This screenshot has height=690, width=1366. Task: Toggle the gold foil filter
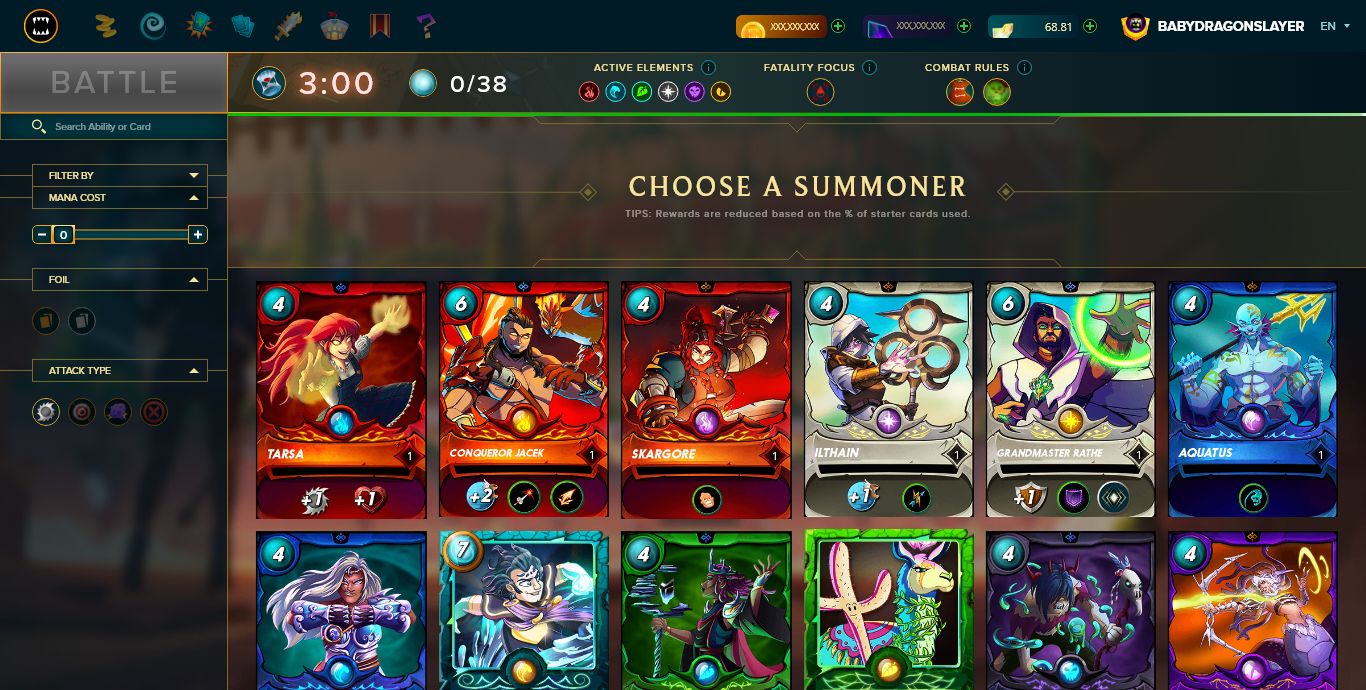coord(46,321)
